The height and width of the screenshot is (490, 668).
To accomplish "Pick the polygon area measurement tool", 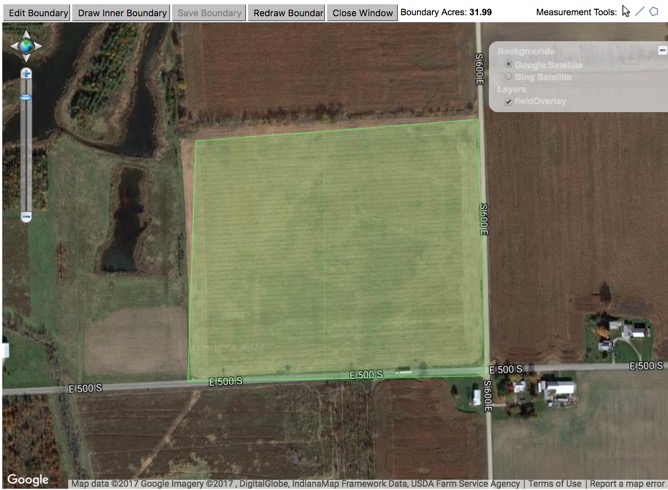I will (x=655, y=12).
